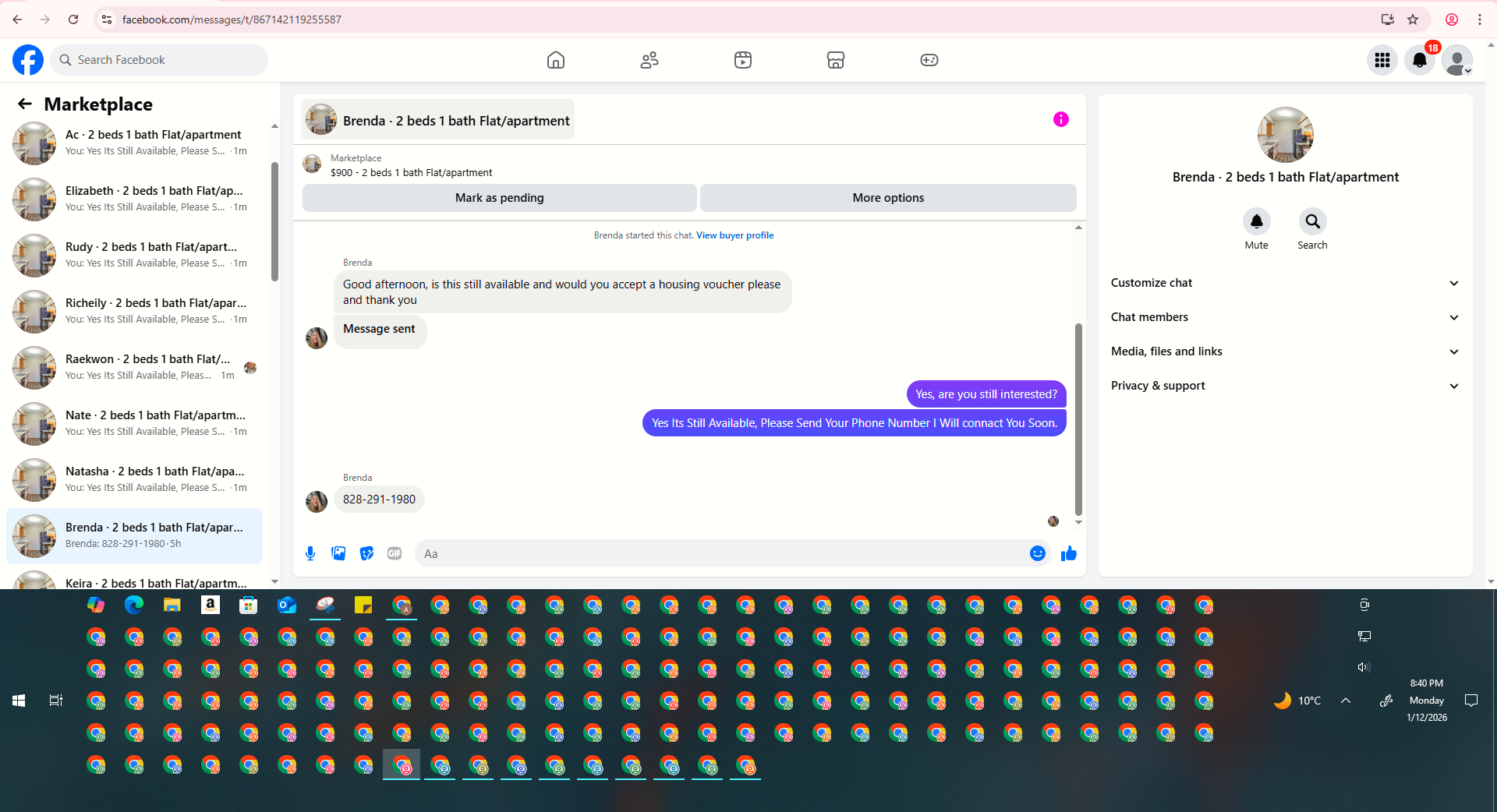Click the back arrow beside Marketplace
The image size is (1497, 812).
[x=25, y=104]
